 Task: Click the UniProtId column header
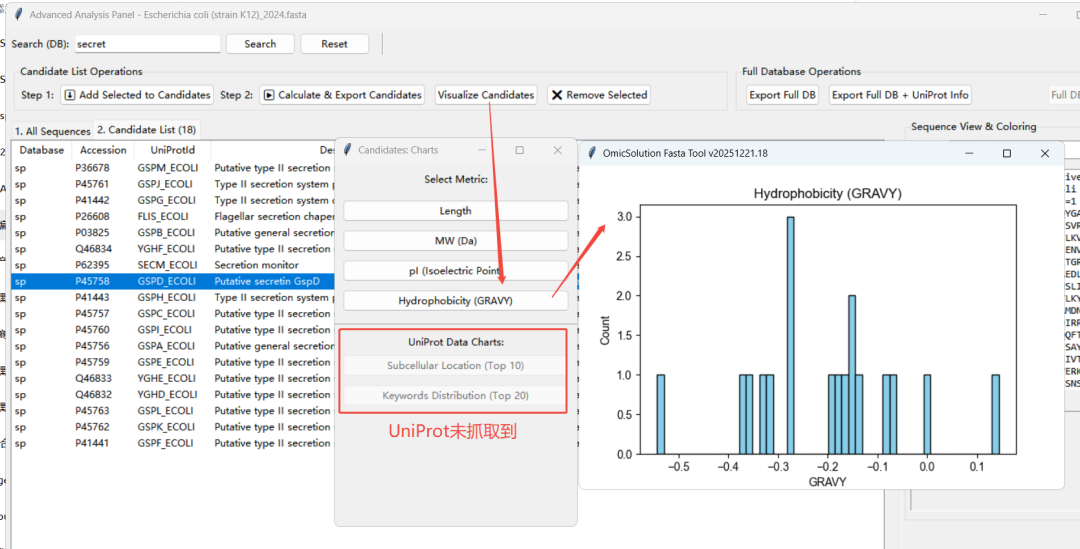[173, 150]
